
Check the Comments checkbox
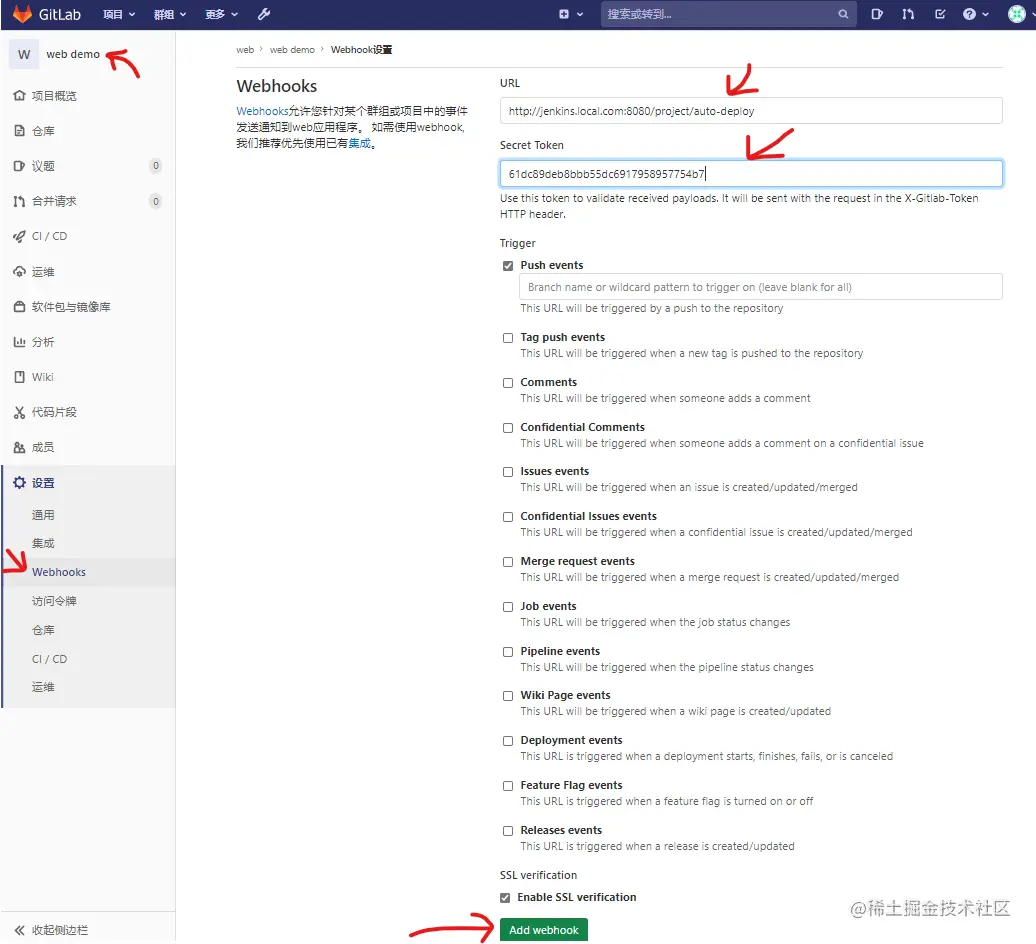click(x=507, y=382)
